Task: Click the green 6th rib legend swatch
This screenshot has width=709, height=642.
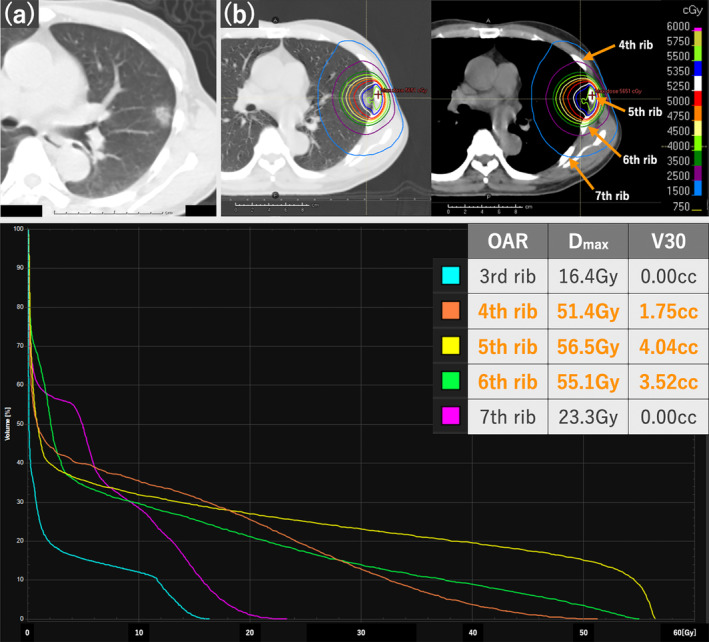Action: coord(450,381)
